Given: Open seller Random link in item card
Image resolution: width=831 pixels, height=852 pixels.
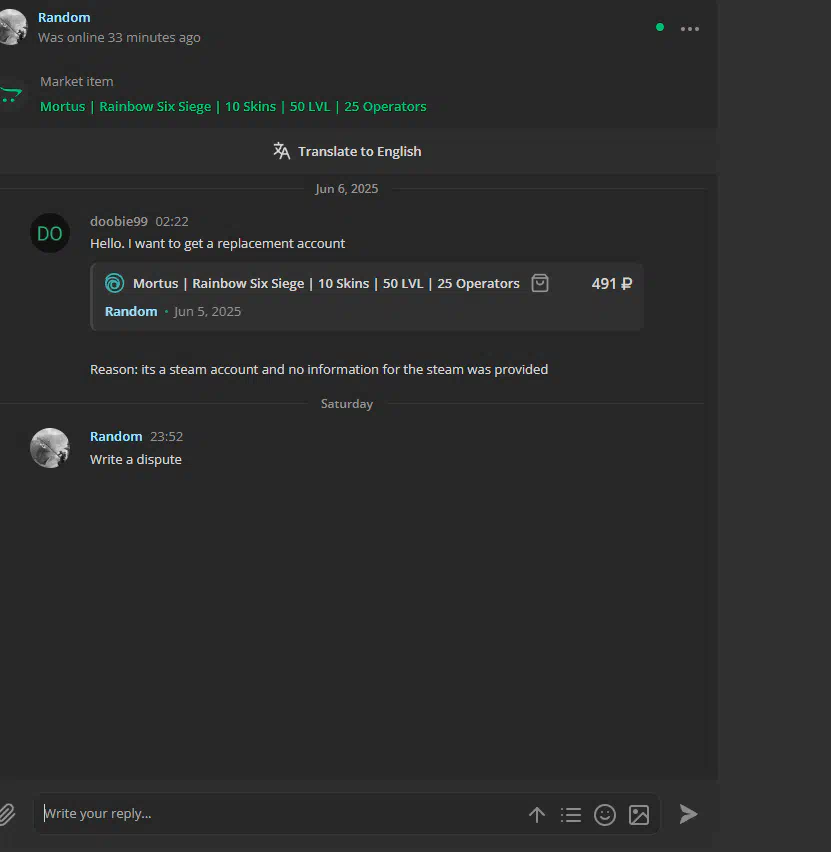Looking at the screenshot, I should click(x=131, y=311).
